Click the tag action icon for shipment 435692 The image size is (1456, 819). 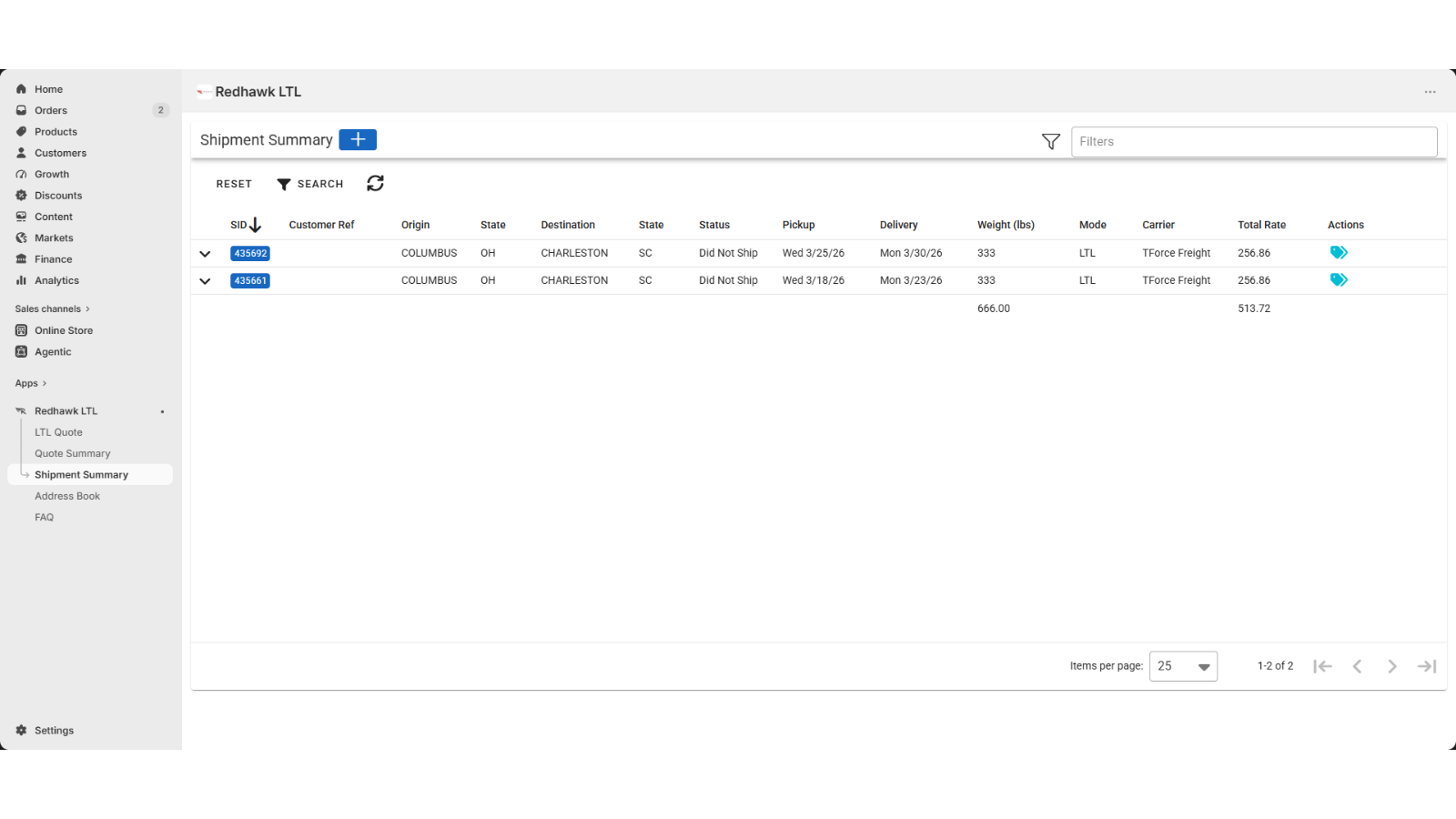(1339, 253)
